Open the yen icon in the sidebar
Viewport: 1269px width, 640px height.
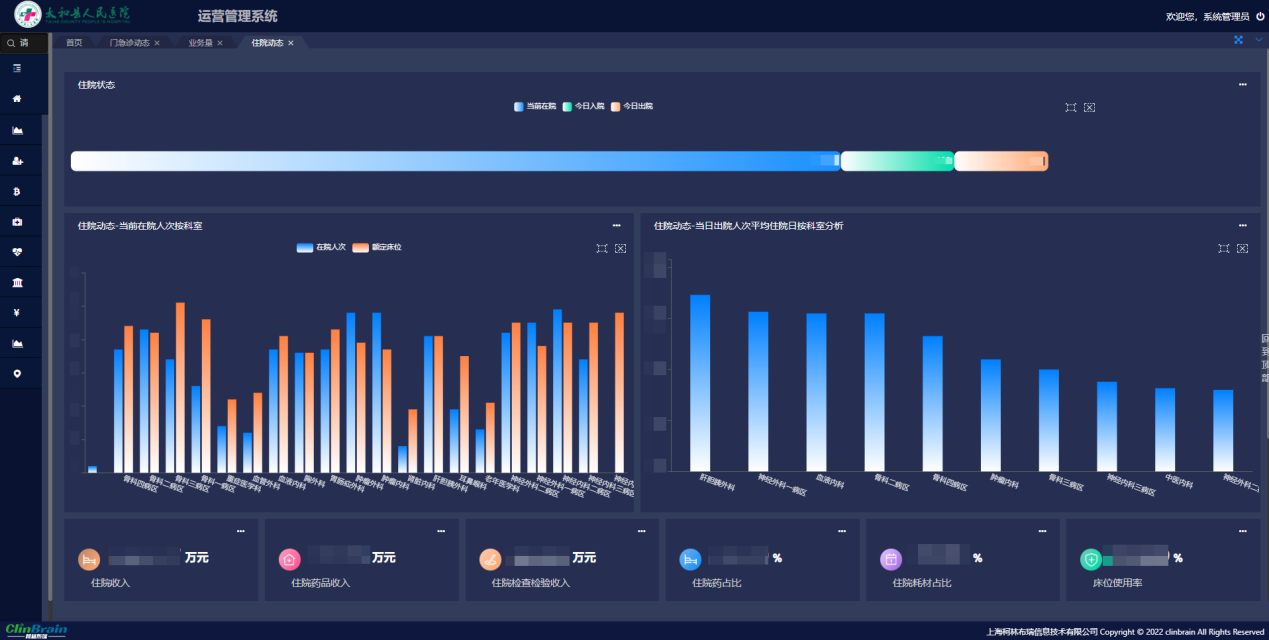17,313
